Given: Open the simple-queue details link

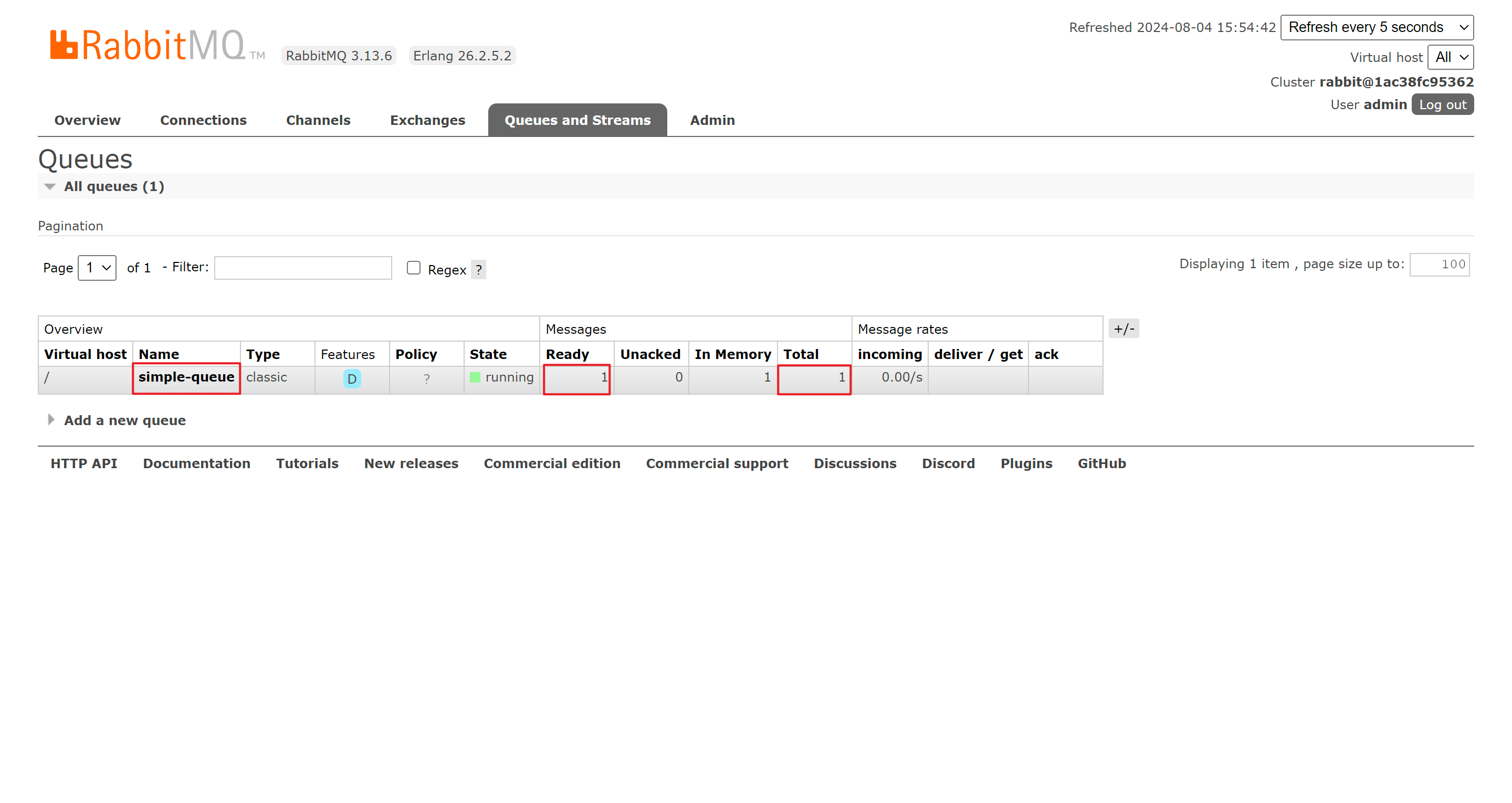Looking at the screenshot, I should [x=186, y=377].
